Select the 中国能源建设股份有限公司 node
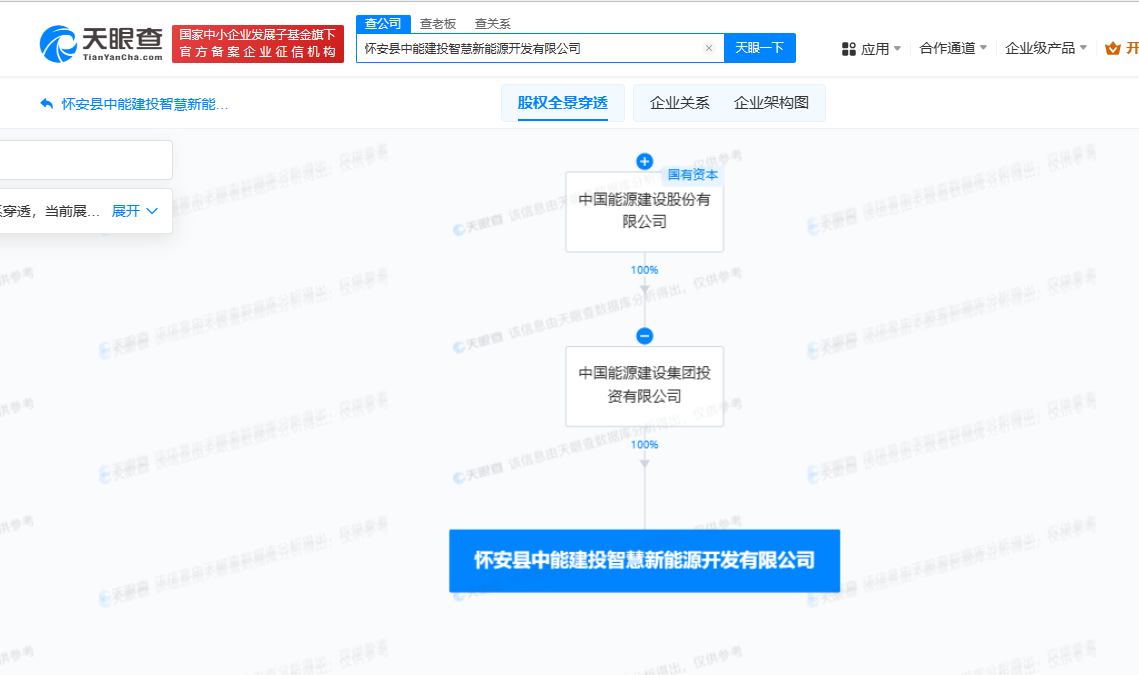This screenshot has width=1139, height=675. point(644,211)
